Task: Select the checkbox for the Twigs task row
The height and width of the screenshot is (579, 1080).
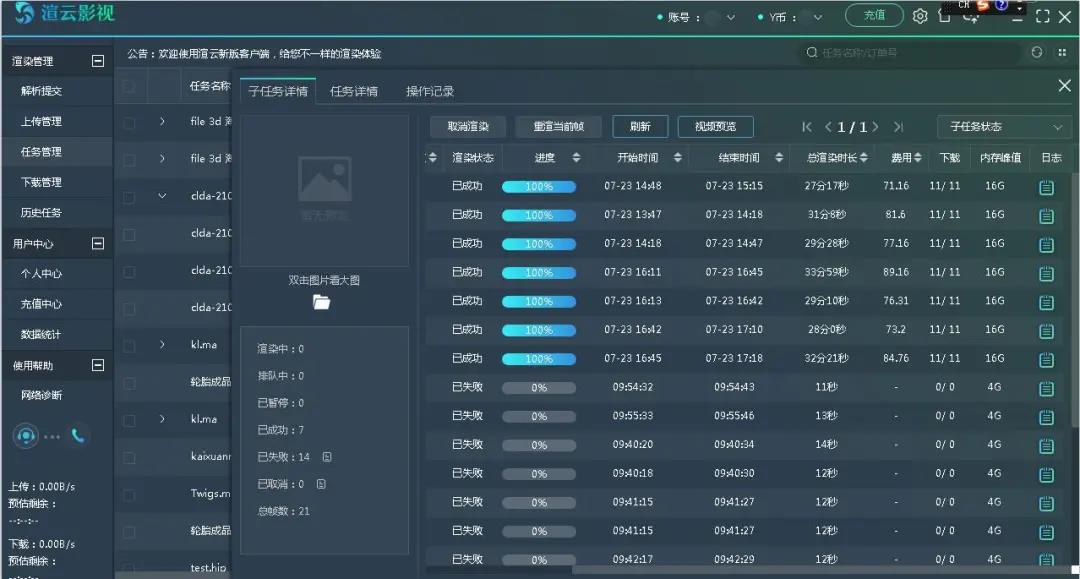Action: pyautogui.click(x=129, y=494)
